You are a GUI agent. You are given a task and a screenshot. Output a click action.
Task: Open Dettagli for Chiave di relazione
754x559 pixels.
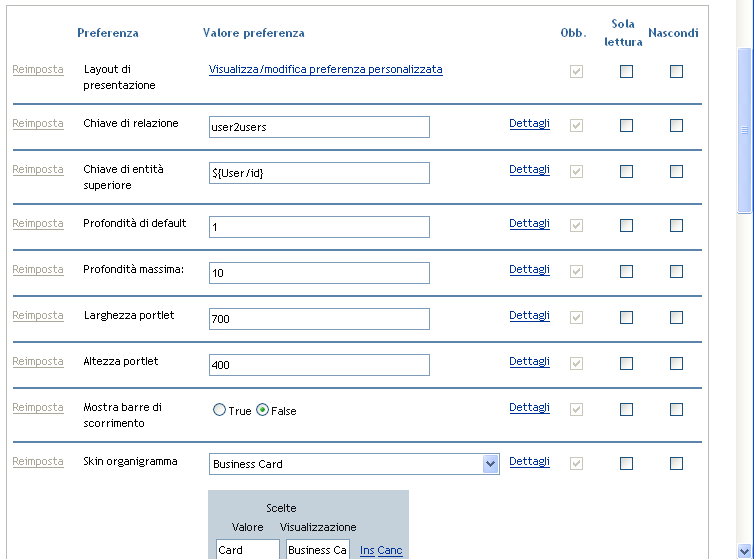[x=529, y=124]
